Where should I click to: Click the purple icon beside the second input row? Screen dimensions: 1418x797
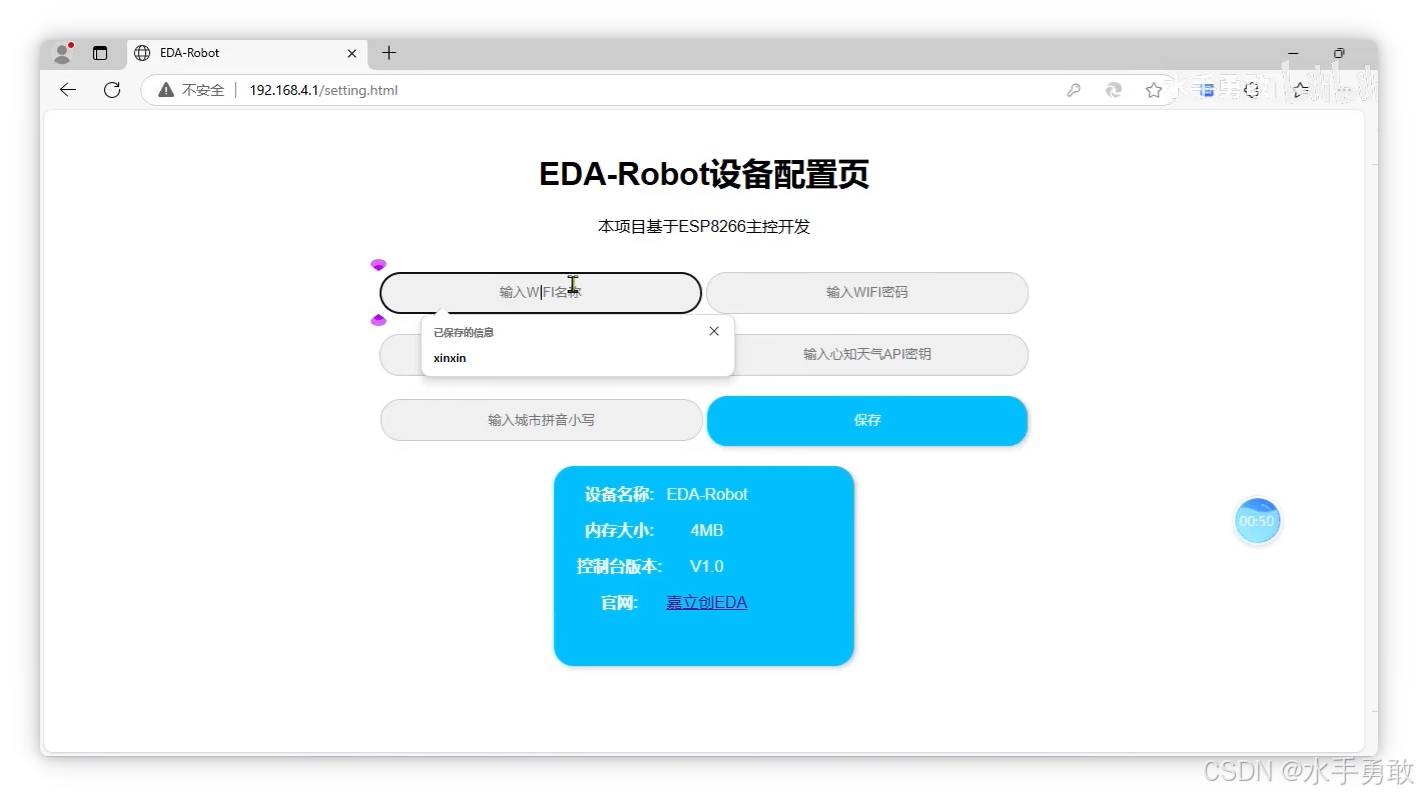[x=378, y=320]
